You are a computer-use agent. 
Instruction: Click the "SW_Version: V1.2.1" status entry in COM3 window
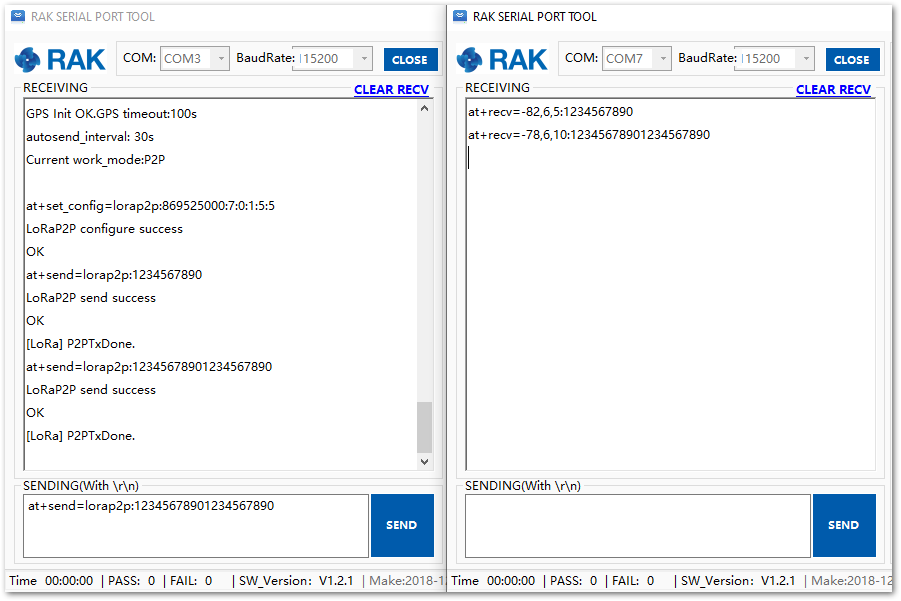(296, 581)
